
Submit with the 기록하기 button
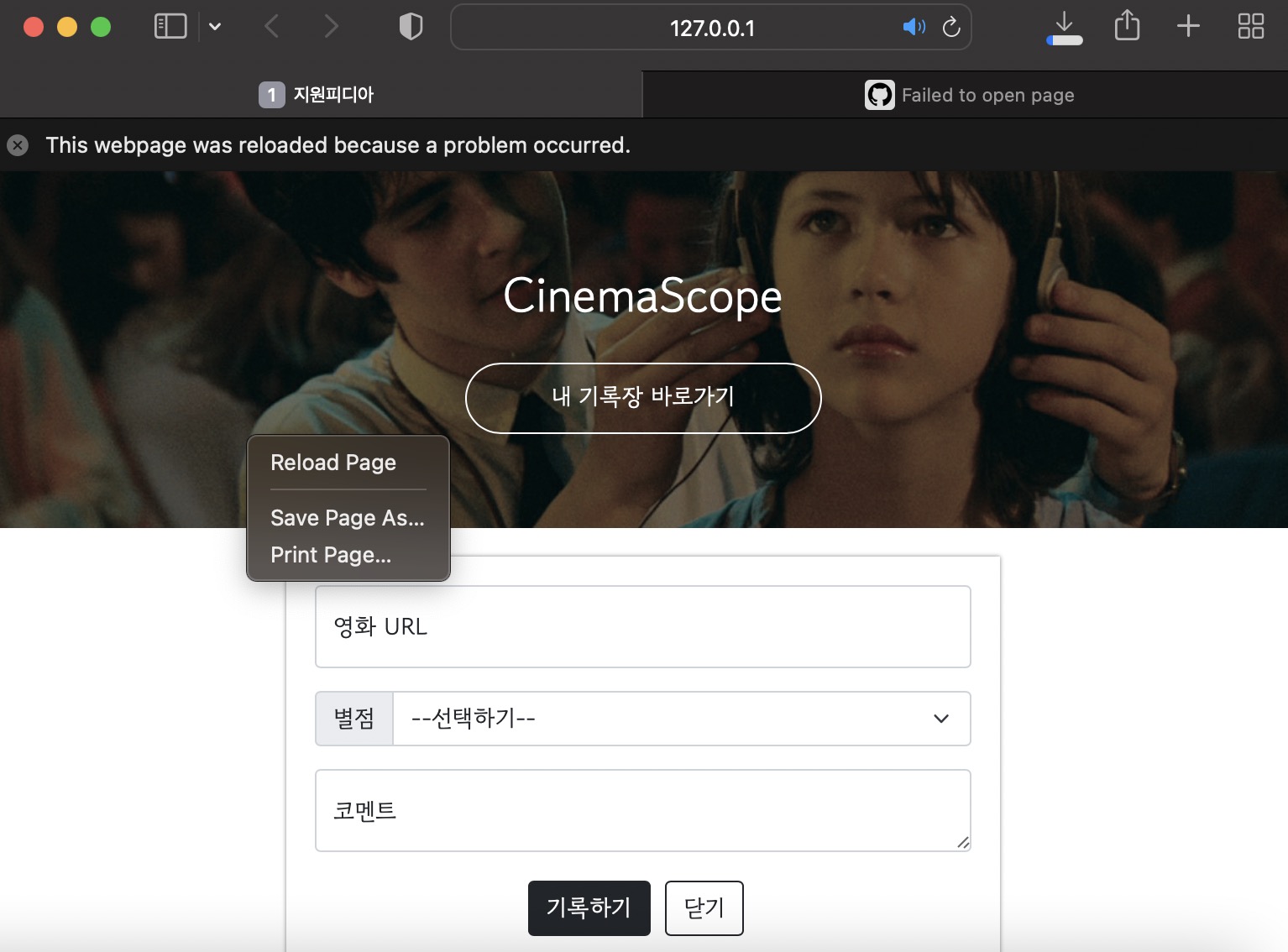click(x=589, y=908)
